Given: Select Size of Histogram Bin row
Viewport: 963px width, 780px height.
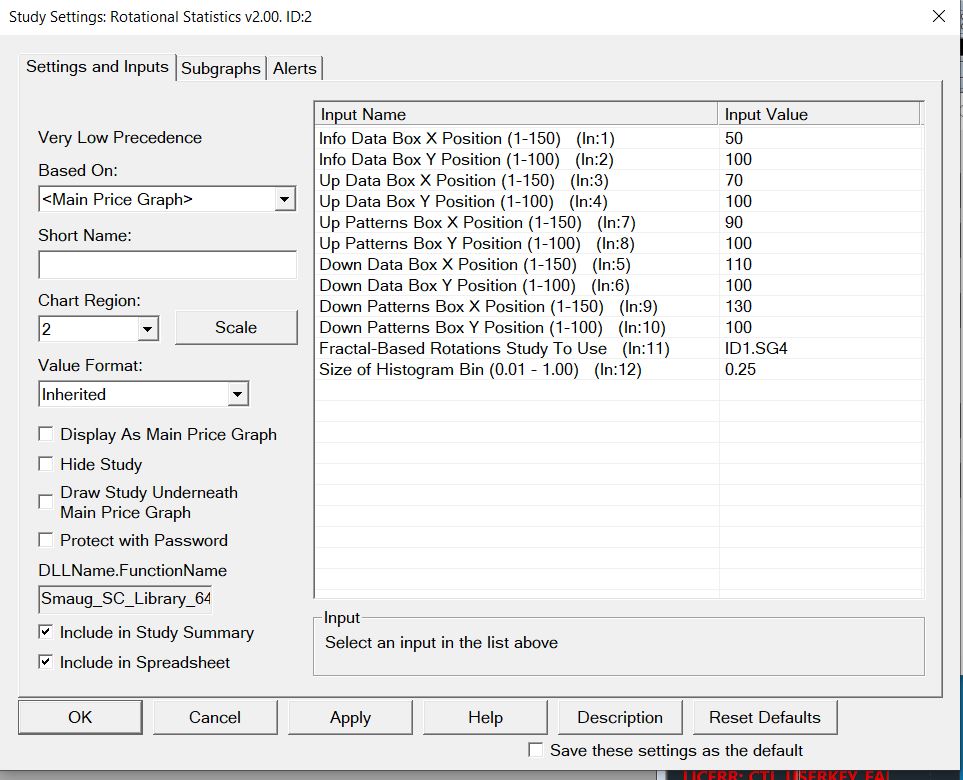Looking at the screenshot, I should [618, 369].
